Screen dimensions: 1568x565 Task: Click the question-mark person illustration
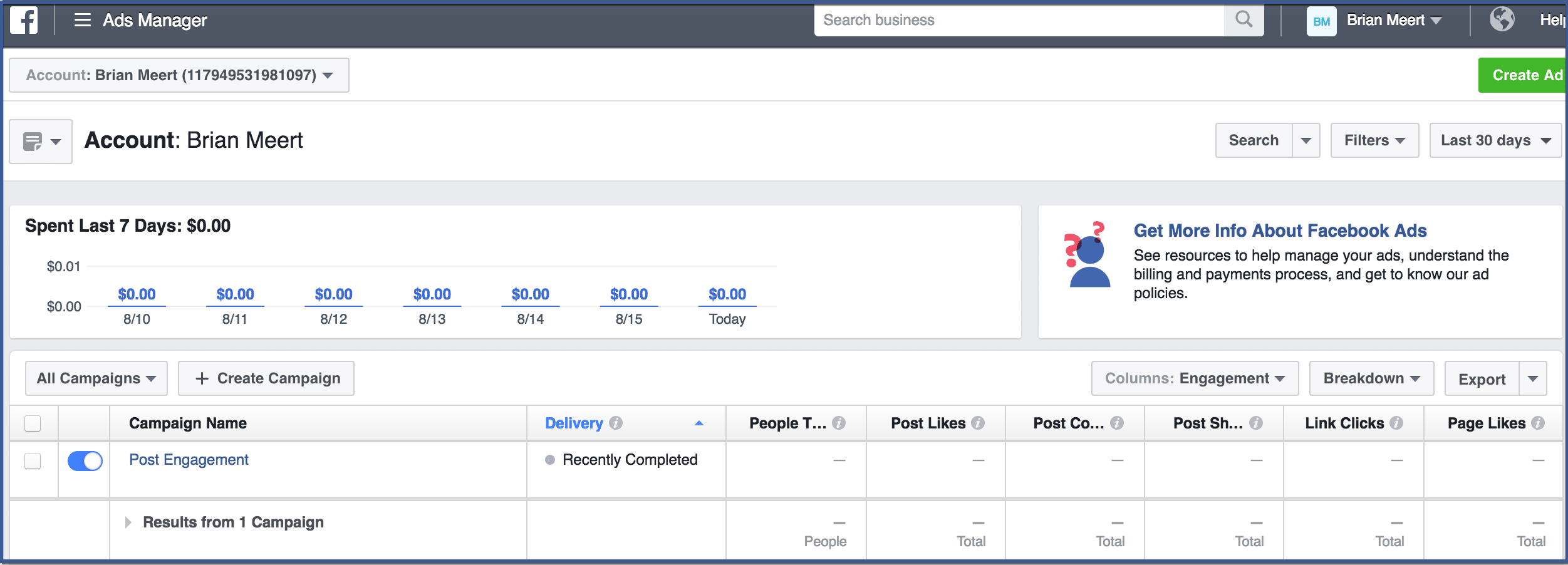click(1088, 254)
